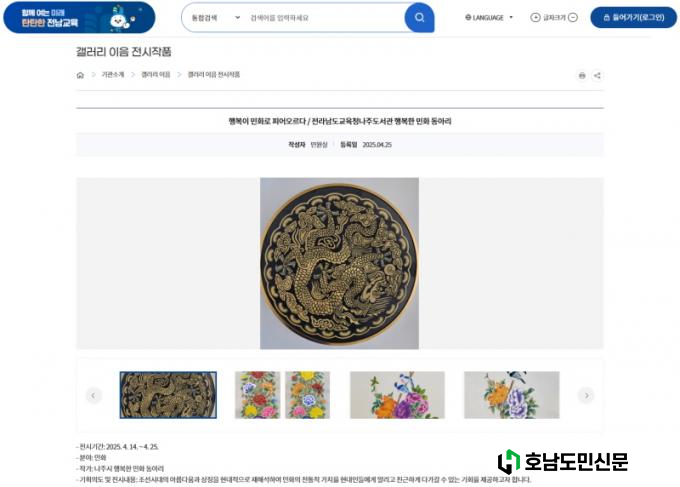Open 갤러리 이음 breadcrumb link
680x487 pixels.
[156, 75]
